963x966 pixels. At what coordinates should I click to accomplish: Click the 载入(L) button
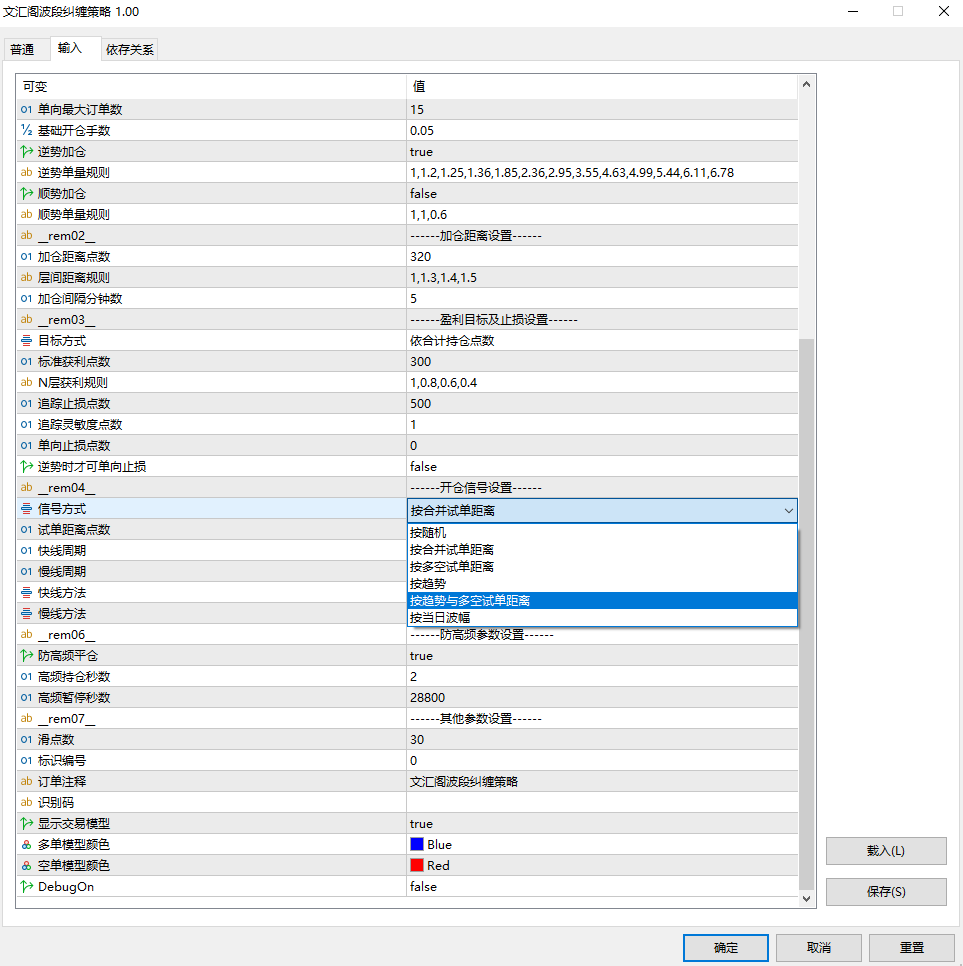click(x=885, y=851)
